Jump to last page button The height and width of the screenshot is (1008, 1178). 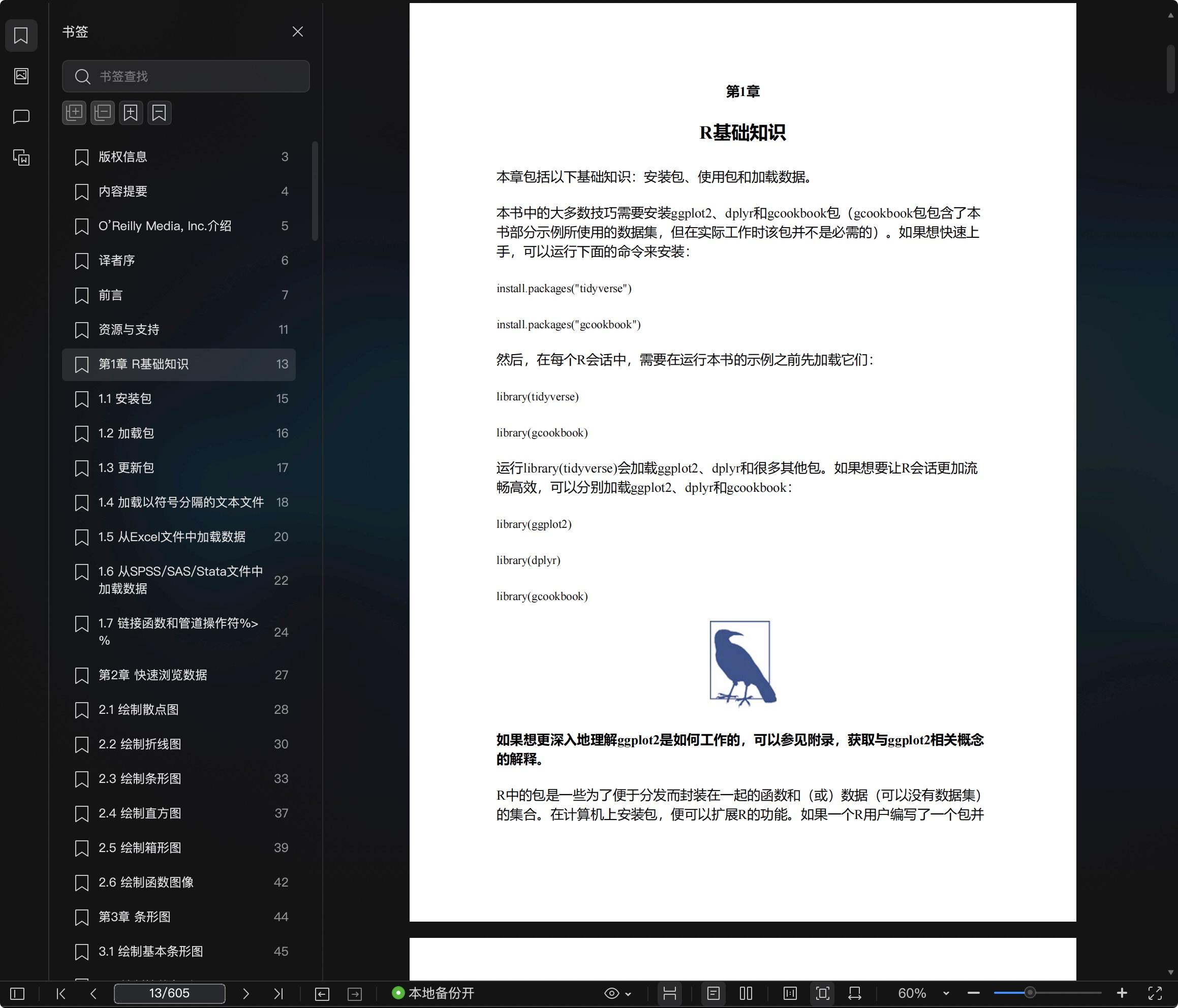[x=278, y=994]
